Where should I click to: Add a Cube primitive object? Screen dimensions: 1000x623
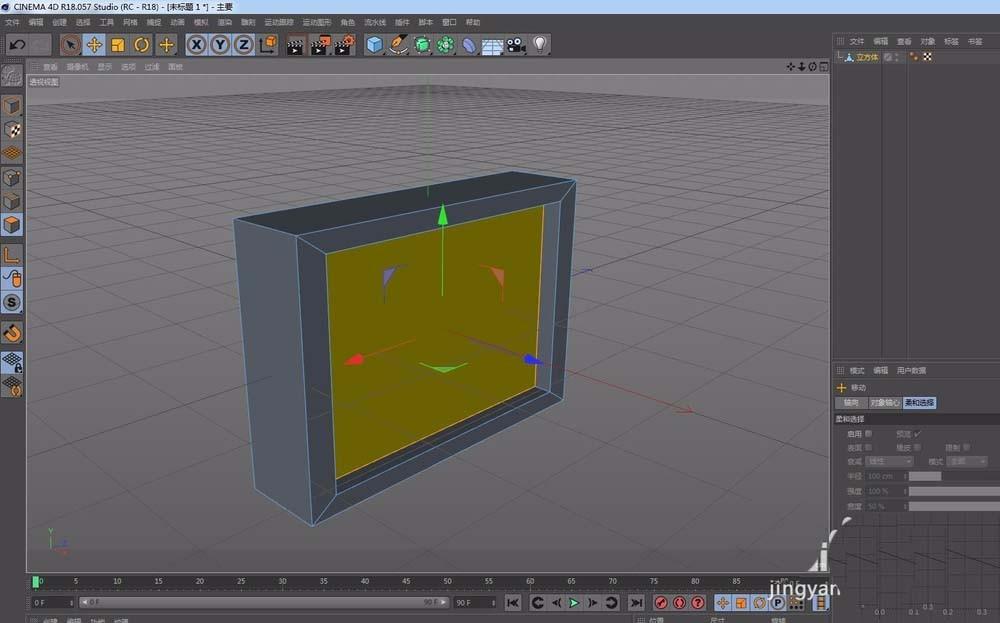(374, 44)
